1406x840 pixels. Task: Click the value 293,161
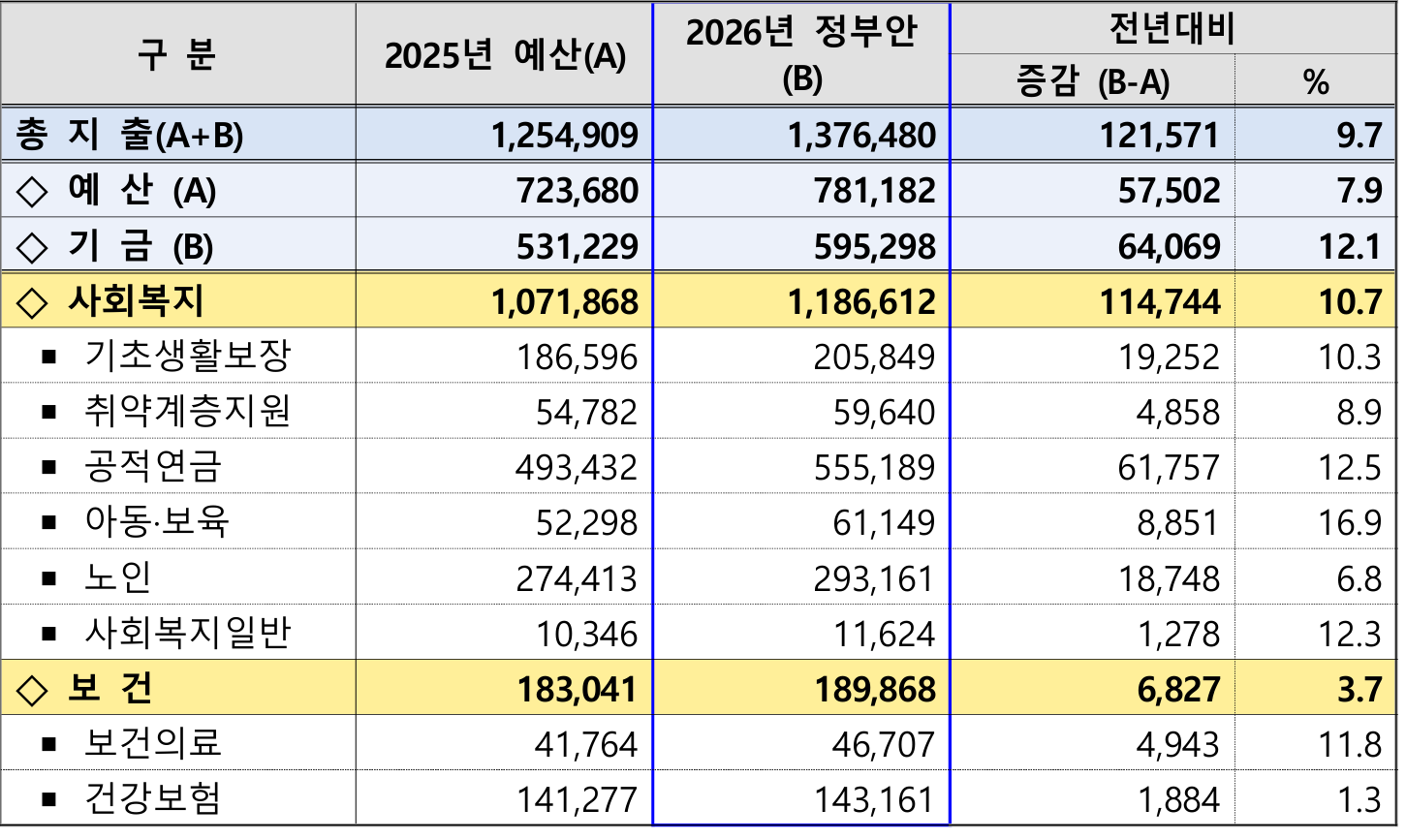[875, 579]
